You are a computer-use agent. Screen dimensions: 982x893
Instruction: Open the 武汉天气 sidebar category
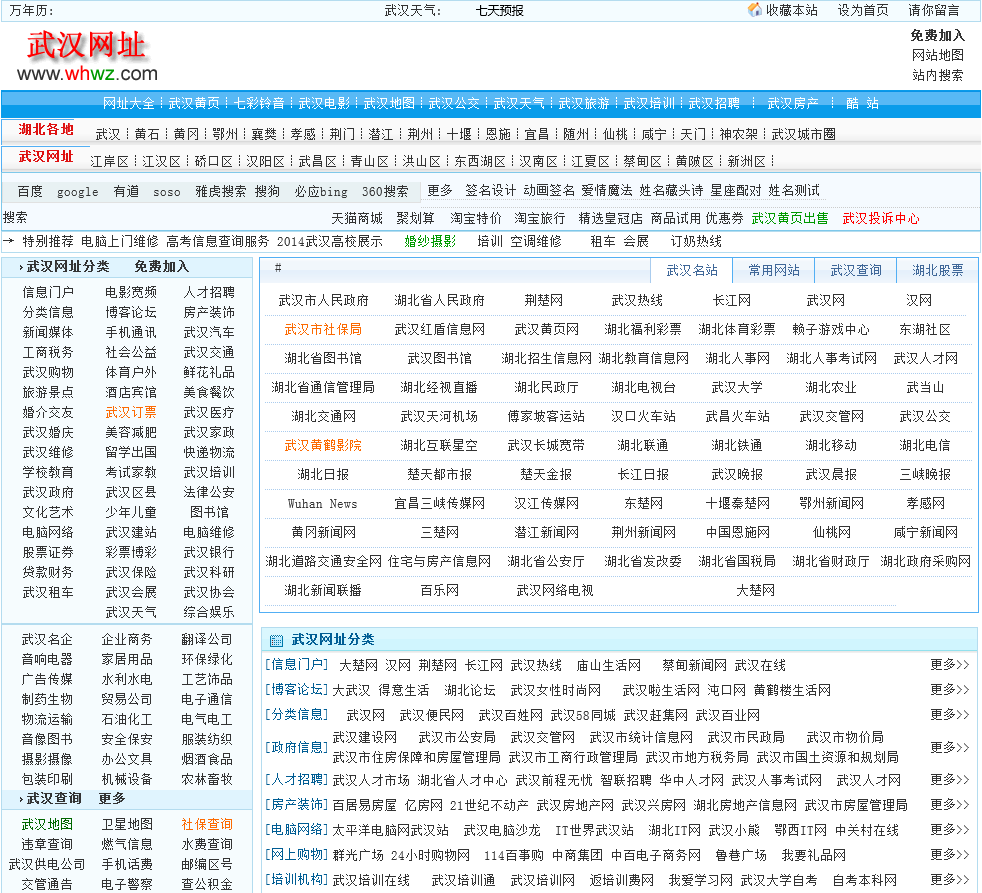(131, 612)
